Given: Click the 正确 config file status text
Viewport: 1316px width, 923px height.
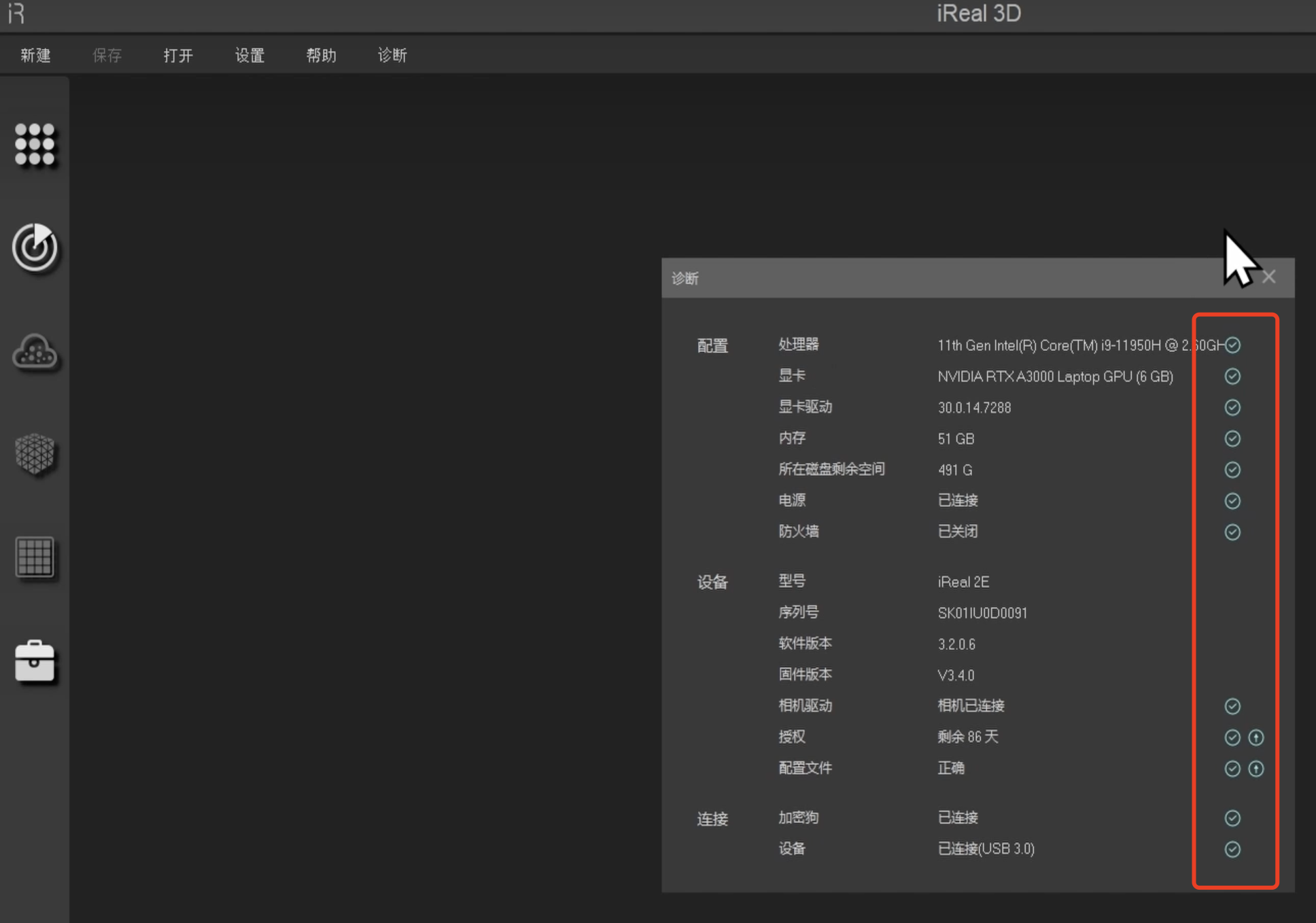Looking at the screenshot, I should tap(951, 769).
